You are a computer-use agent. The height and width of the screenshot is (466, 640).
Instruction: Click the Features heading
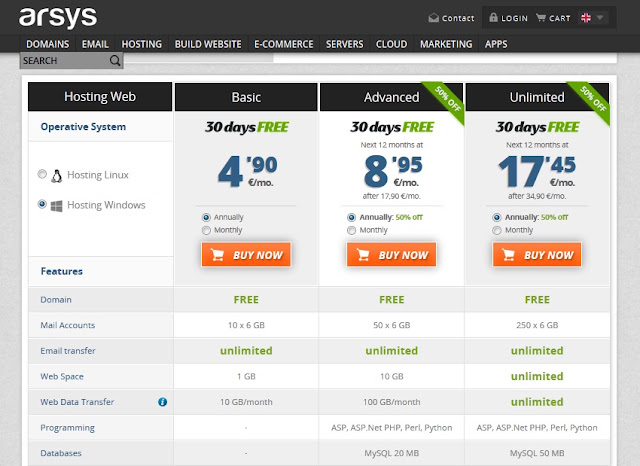[x=62, y=271]
